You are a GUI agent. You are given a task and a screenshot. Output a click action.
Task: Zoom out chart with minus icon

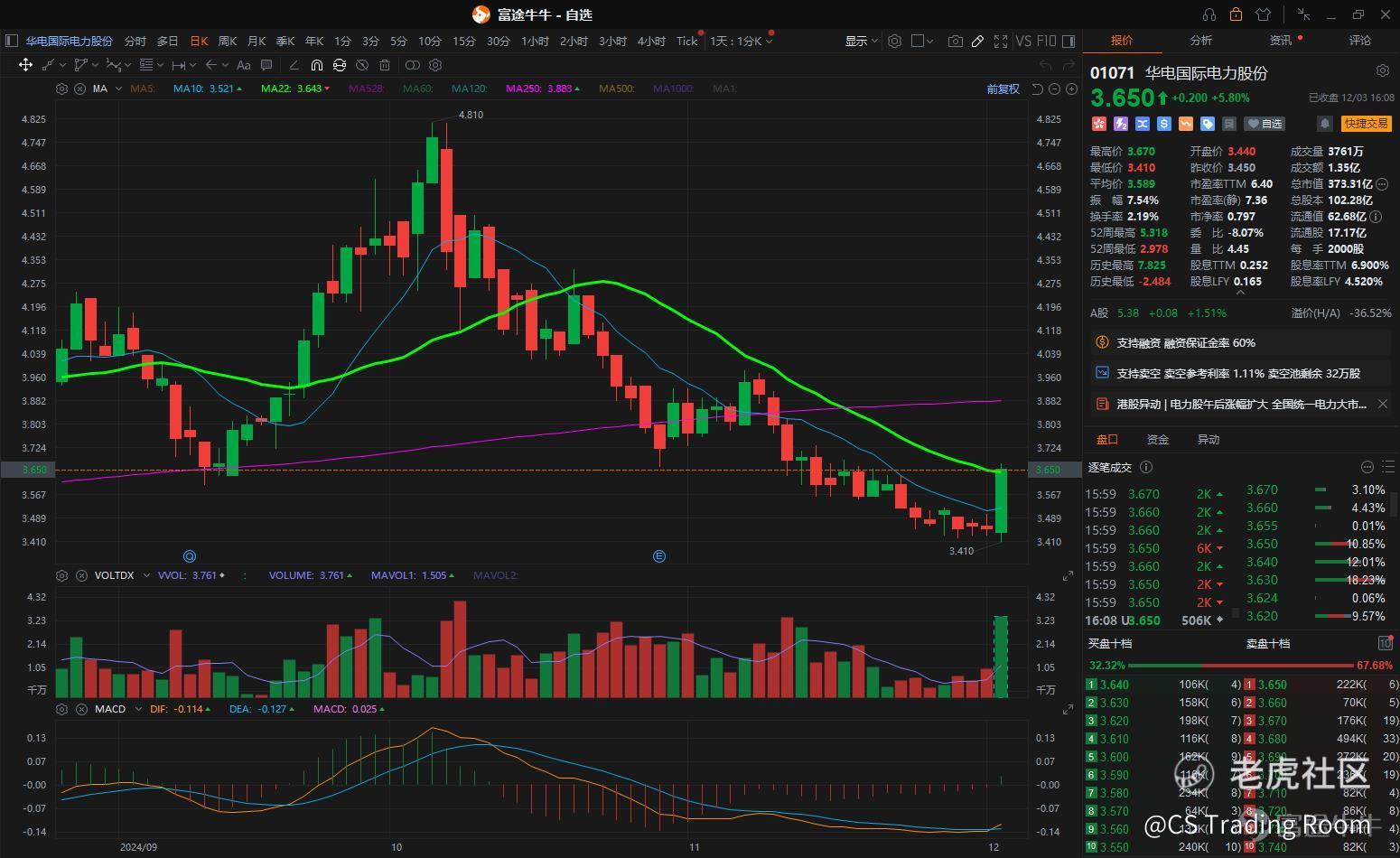click(1054, 89)
